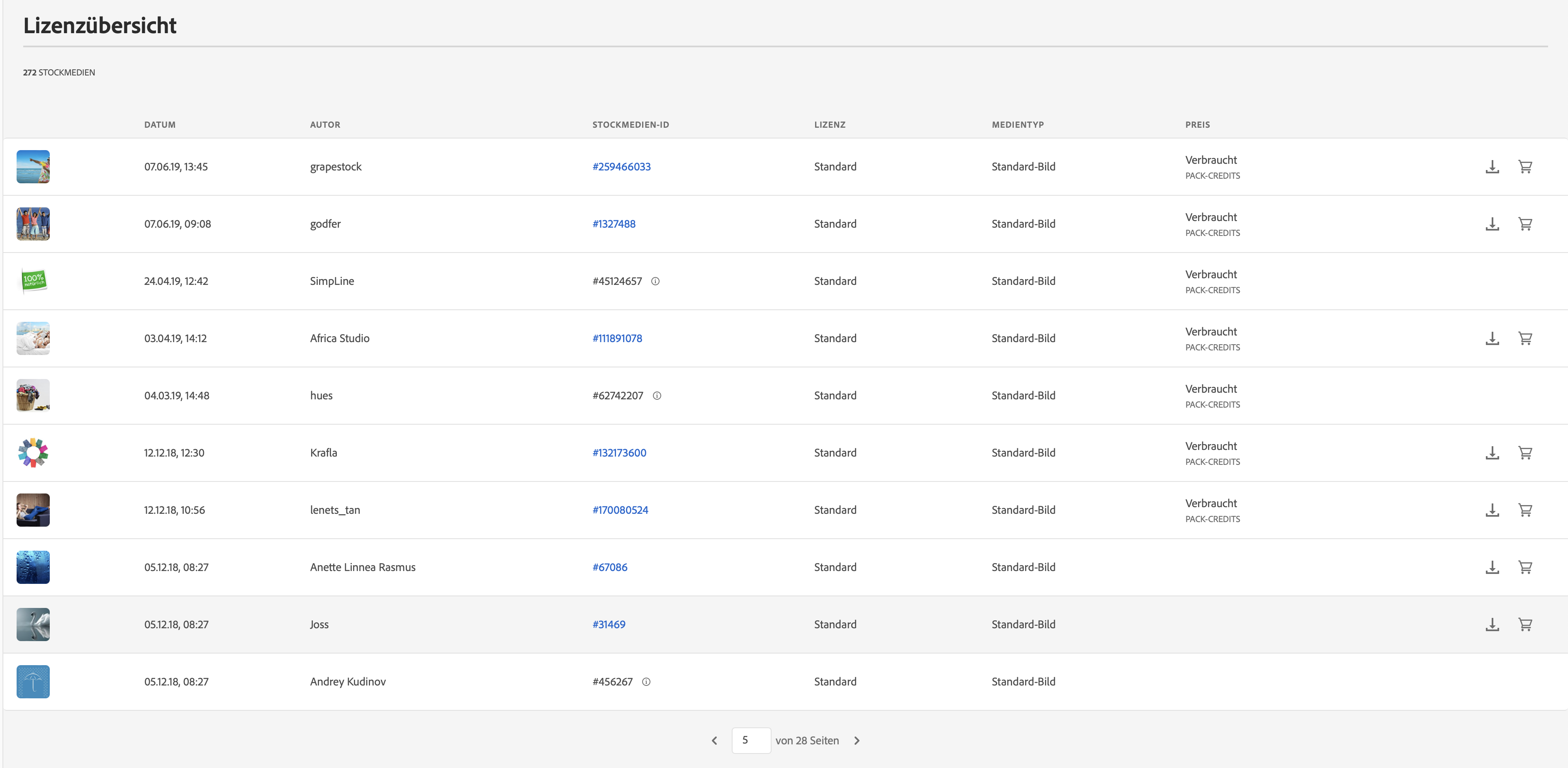
Task: Go to next page of licenses
Action: pos(857,741)
